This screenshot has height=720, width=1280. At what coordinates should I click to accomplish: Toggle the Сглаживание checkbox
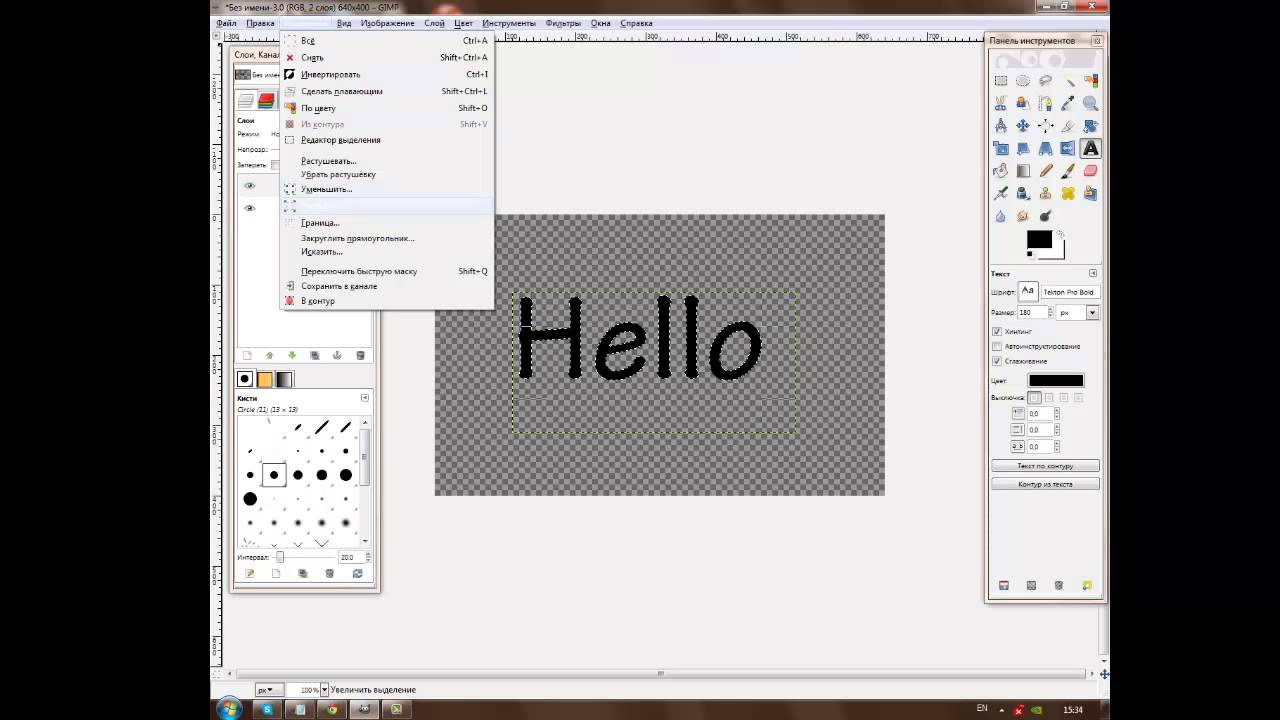(997, 361)
